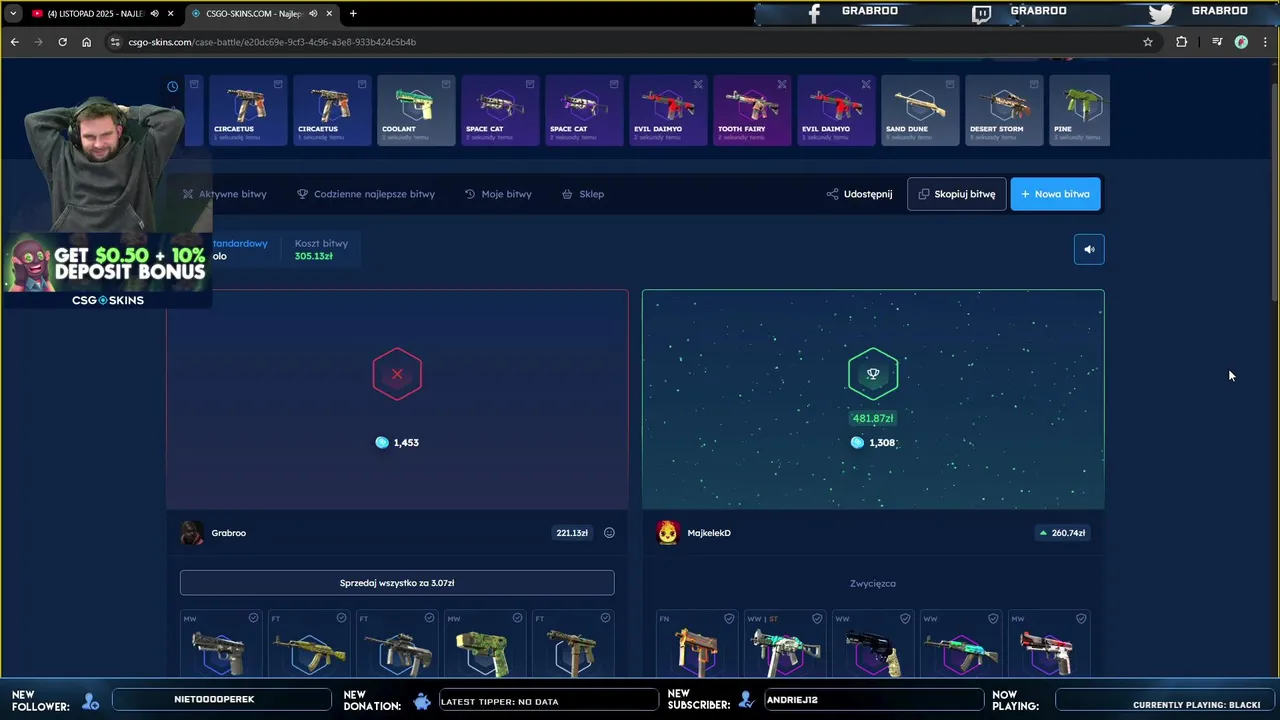Click the small box icon on Sand Dune card
This screenshot has width=1280, height=720.
(x=950, y=84)
